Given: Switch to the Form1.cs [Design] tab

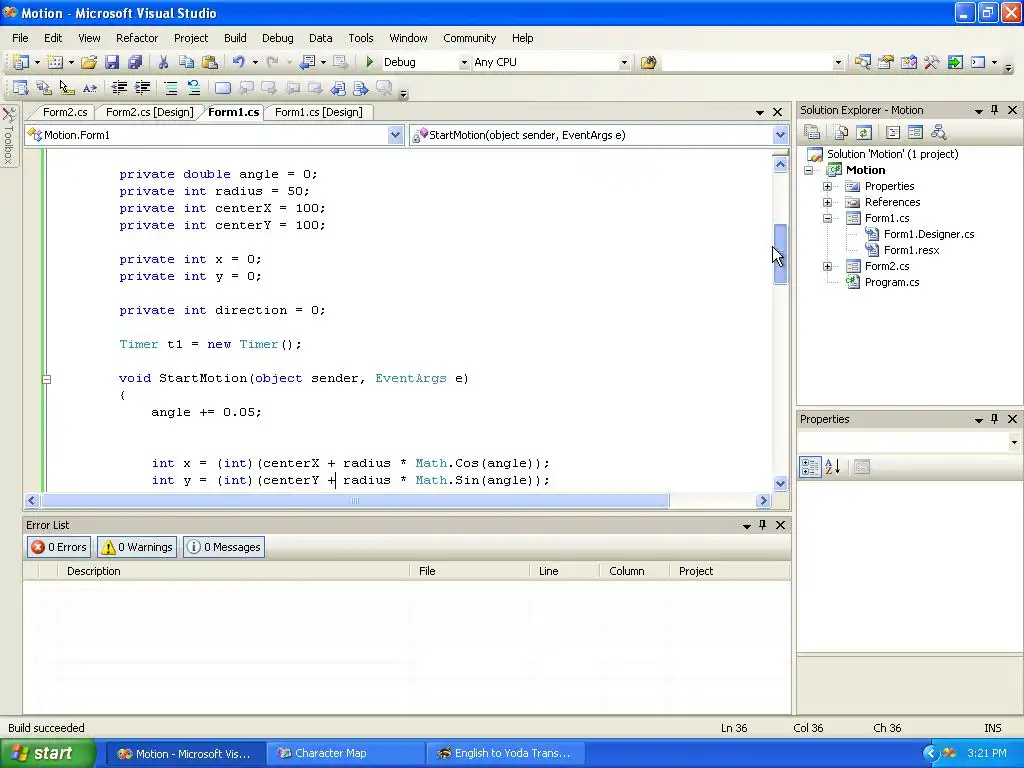Looking at the screenshot, I should 319,112.
